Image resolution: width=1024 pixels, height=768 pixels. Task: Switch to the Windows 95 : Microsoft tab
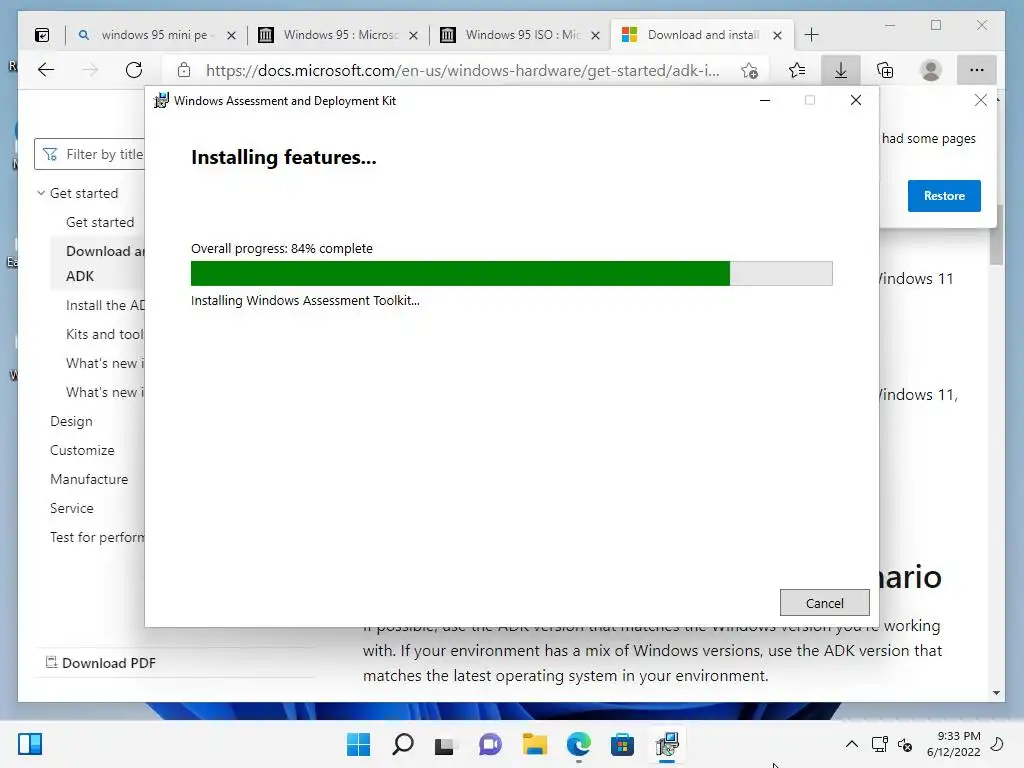tap(340, 35)
